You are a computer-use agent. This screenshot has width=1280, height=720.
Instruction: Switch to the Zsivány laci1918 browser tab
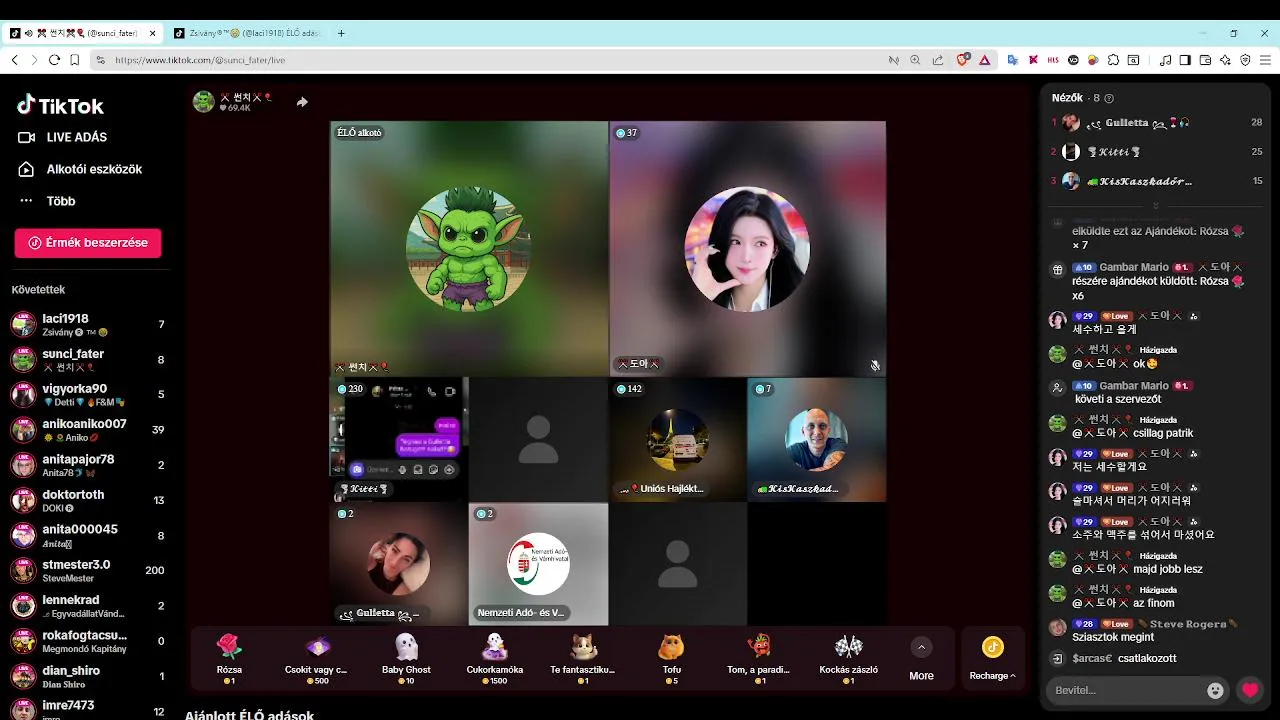[246, 33]
